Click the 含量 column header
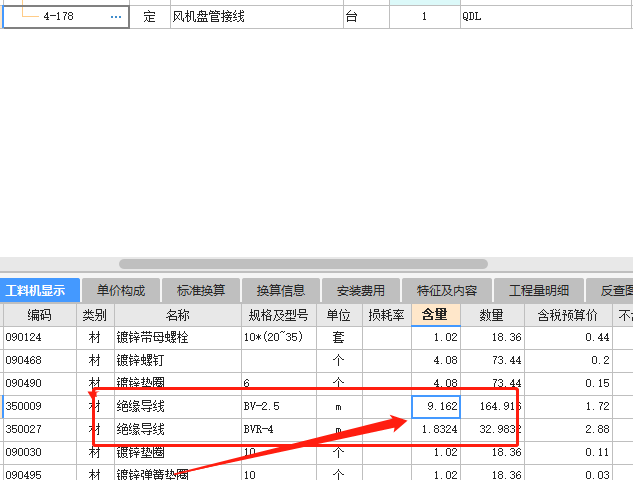Viewport: 633px width, 480px height. (x=436, y=315)
